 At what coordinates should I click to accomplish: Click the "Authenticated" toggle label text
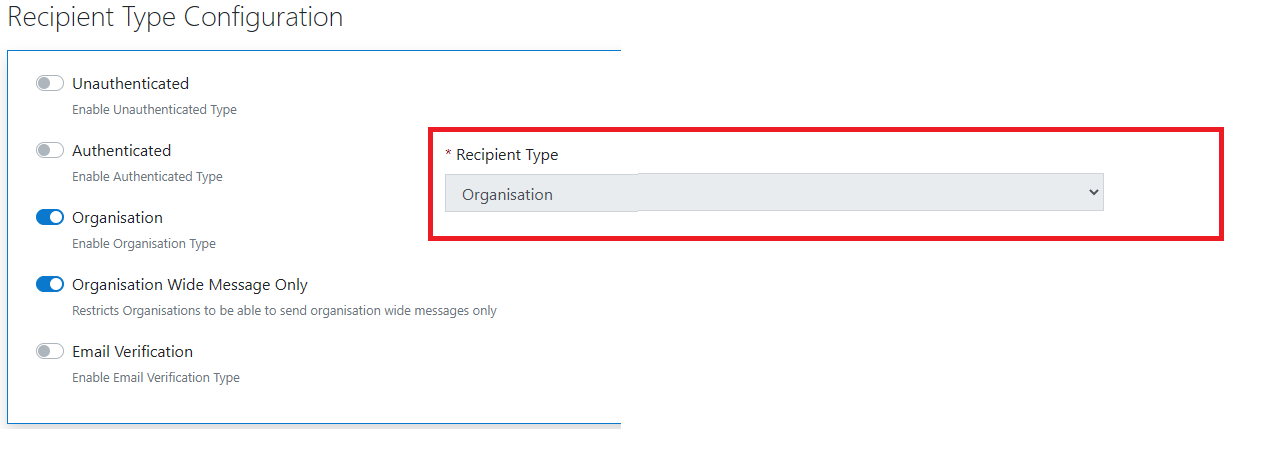click(121, 151)
